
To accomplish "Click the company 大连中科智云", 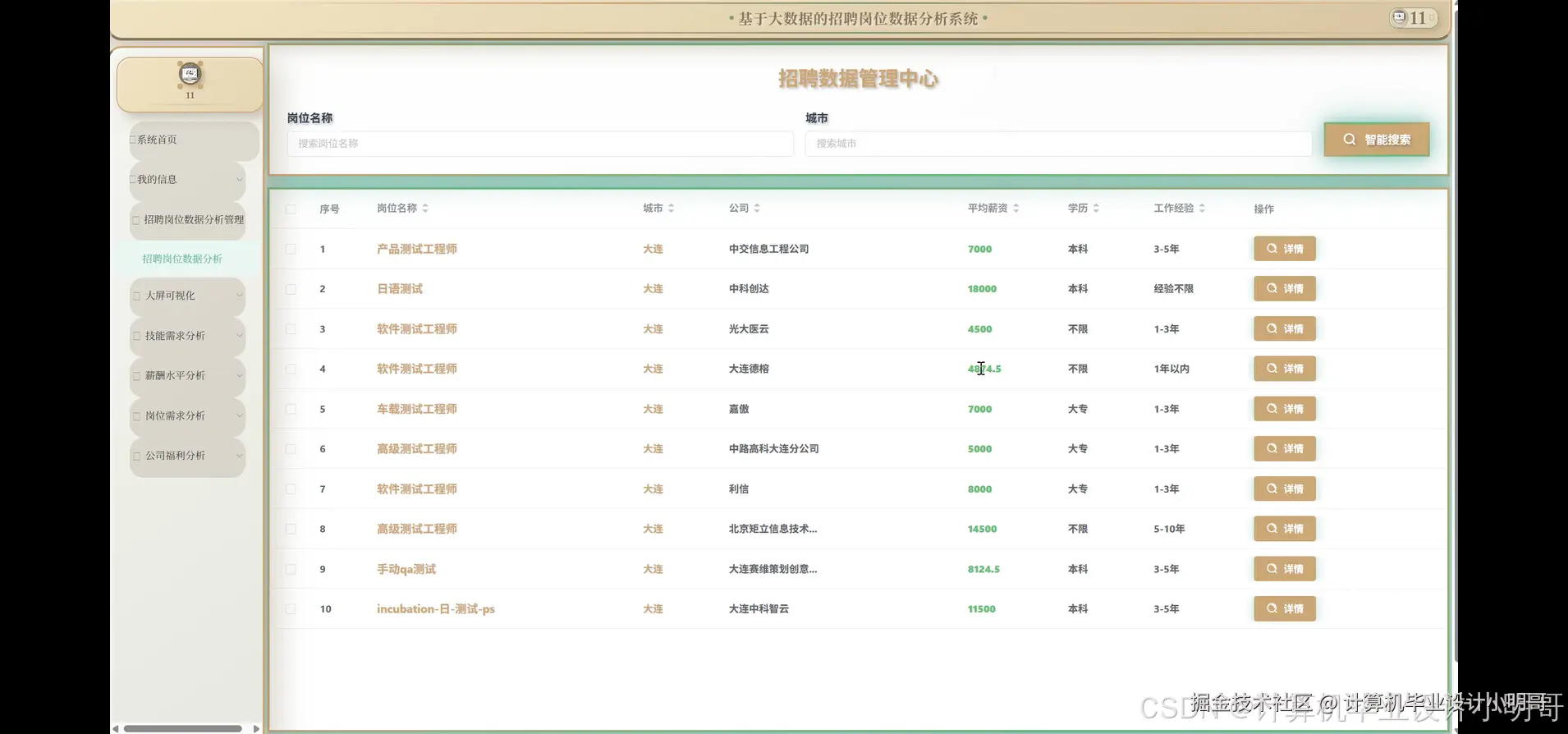I will pos(759,609).
